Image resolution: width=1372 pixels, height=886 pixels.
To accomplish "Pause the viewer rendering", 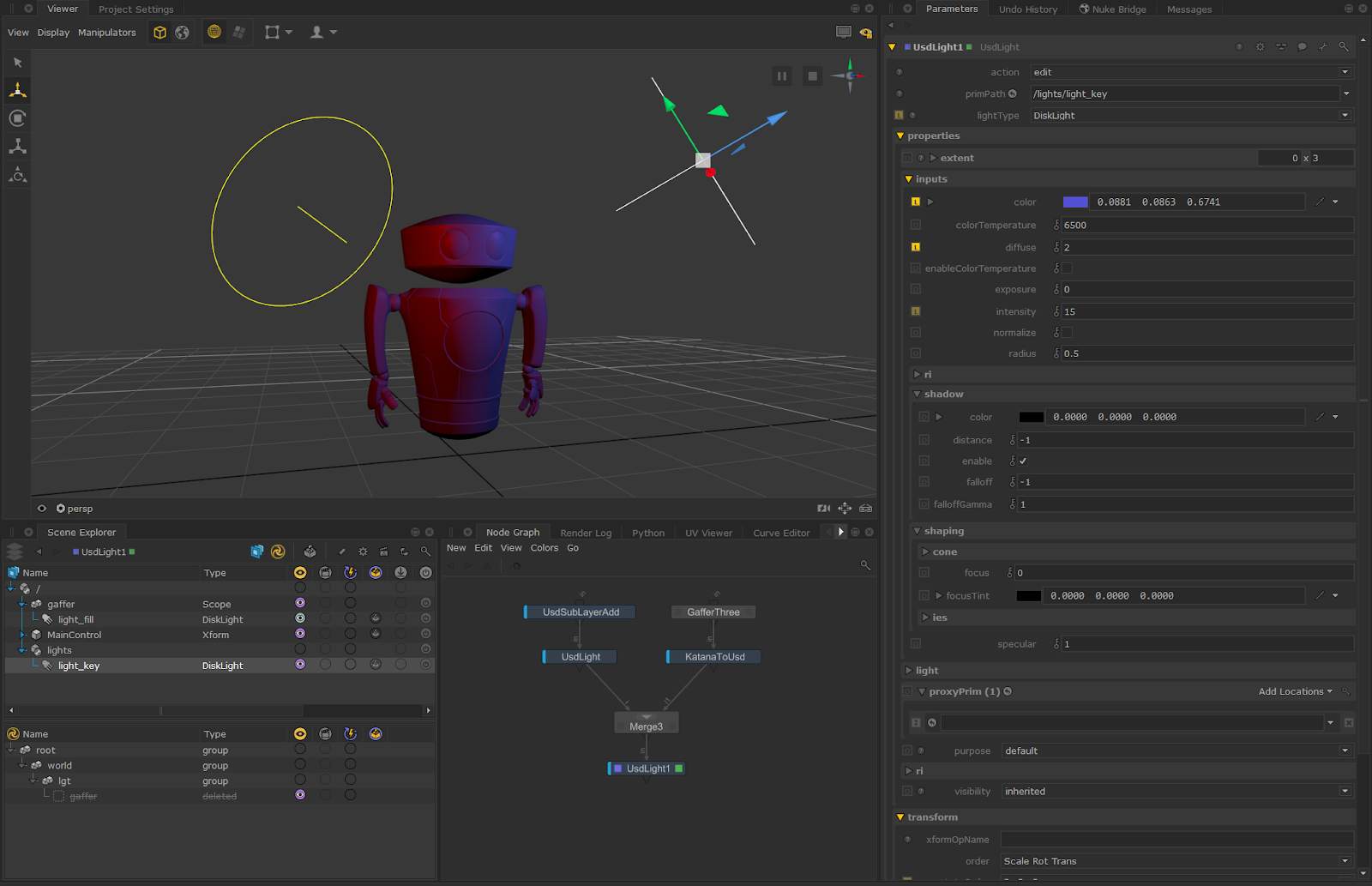I will [x=782, y=76].
